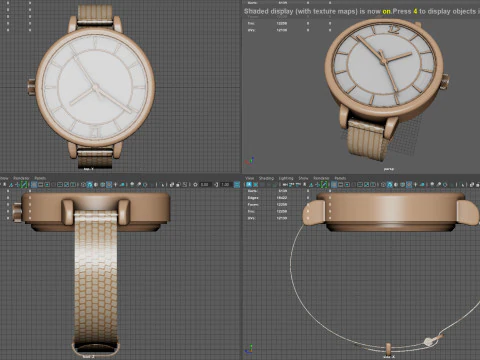Toggle the grid button in right panel toolbar
This screenshot has width=480, height=360.
pos(334,184)
